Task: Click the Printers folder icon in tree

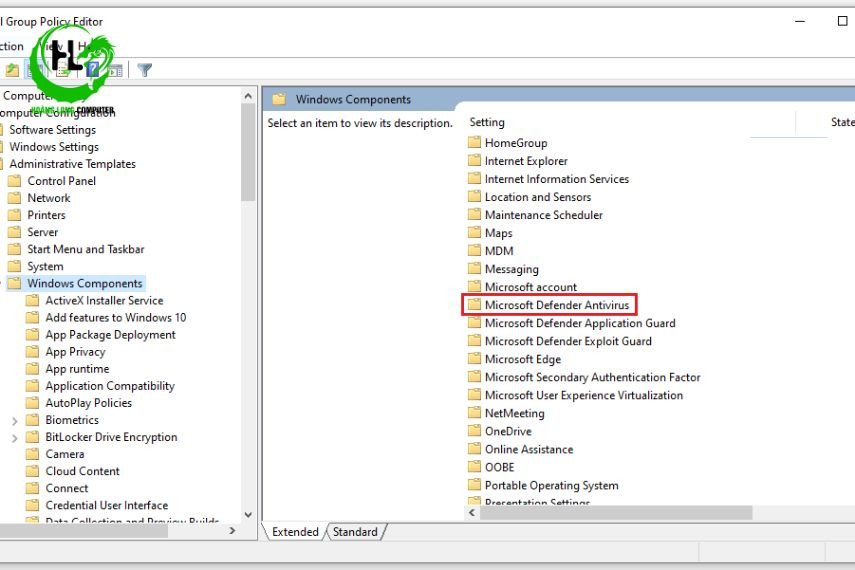Action: point(15,215)
